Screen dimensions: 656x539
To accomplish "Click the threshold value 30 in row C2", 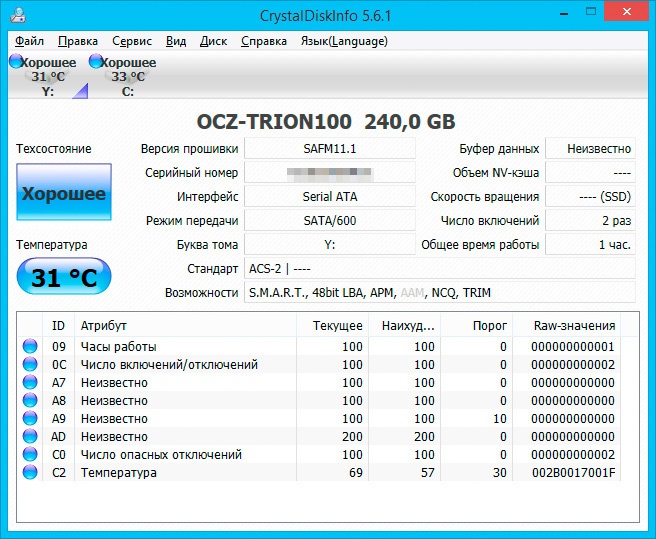I will [x=500, y=472].
